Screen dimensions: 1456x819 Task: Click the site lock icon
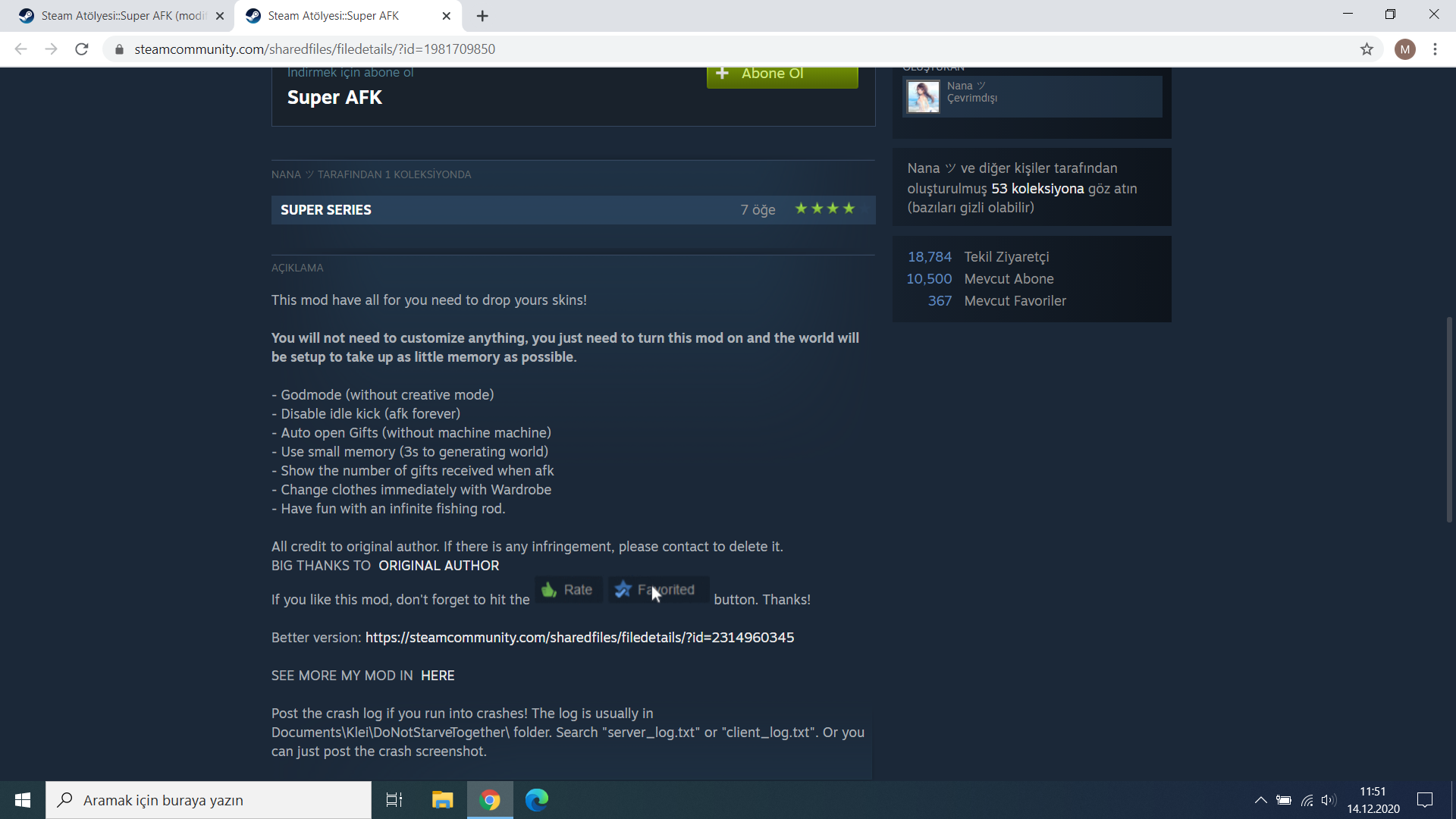pos(119,49)
